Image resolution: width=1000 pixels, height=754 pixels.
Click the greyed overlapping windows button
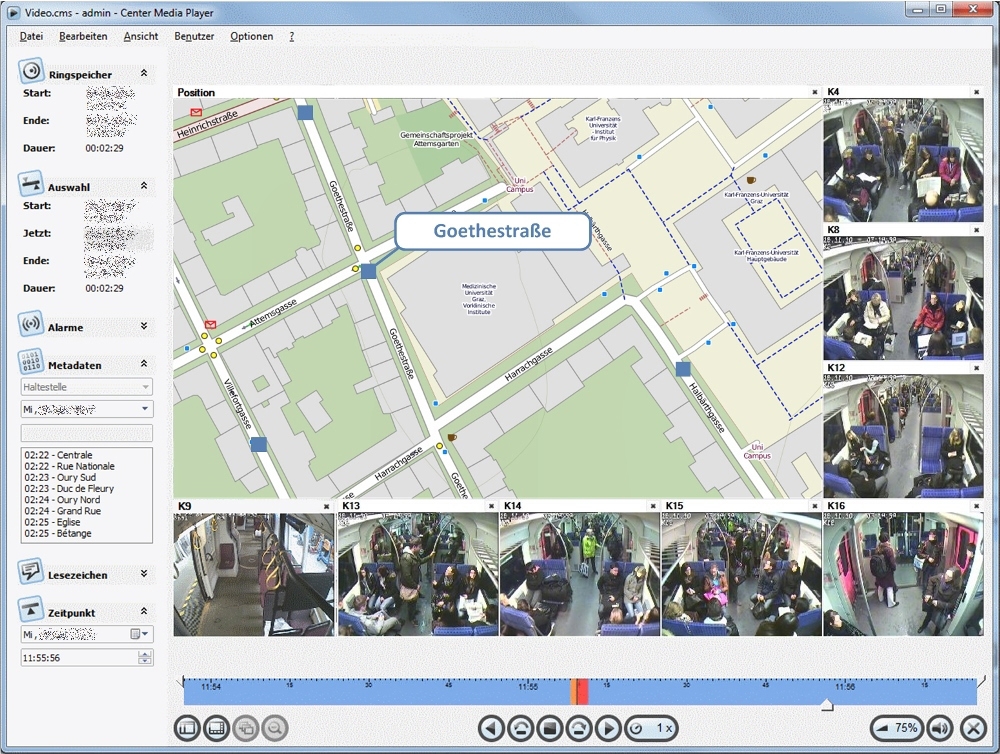[246, 728]
